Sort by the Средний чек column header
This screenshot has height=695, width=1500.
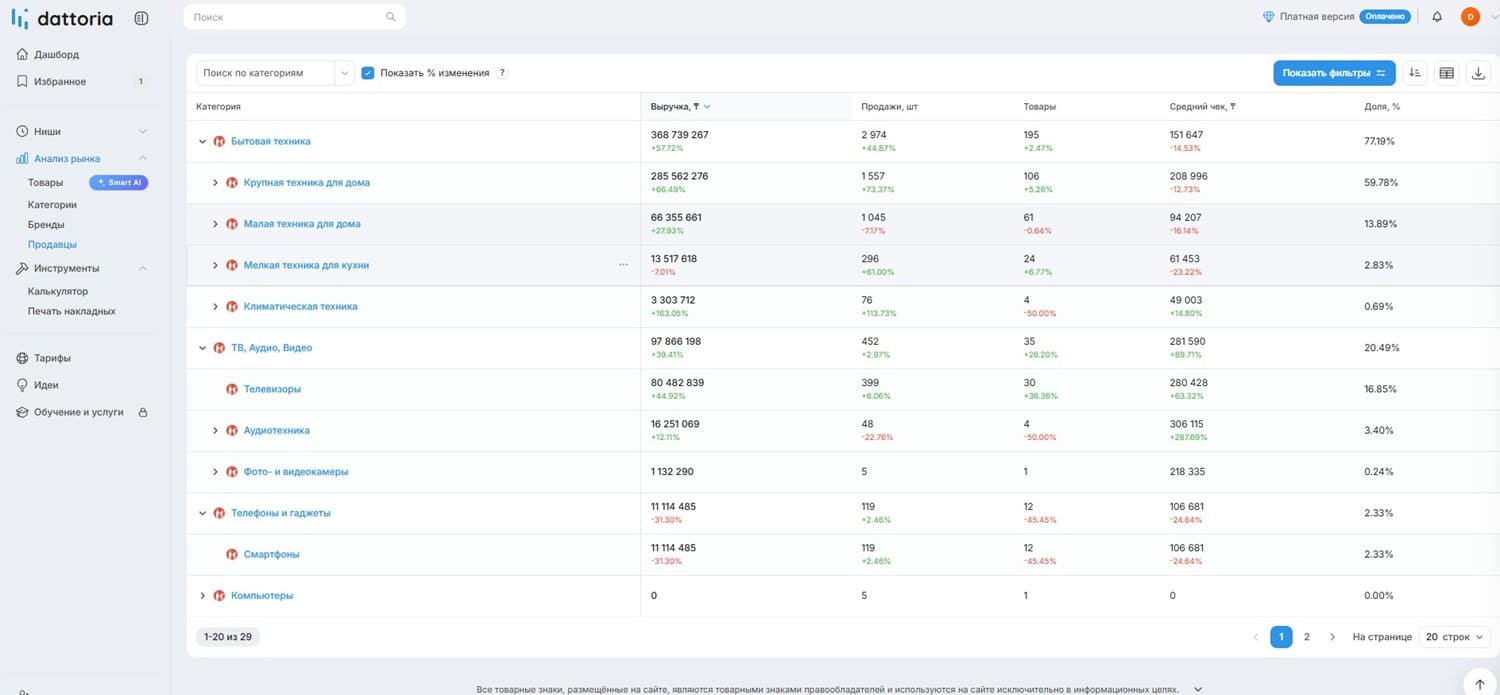coord(1203,106)
